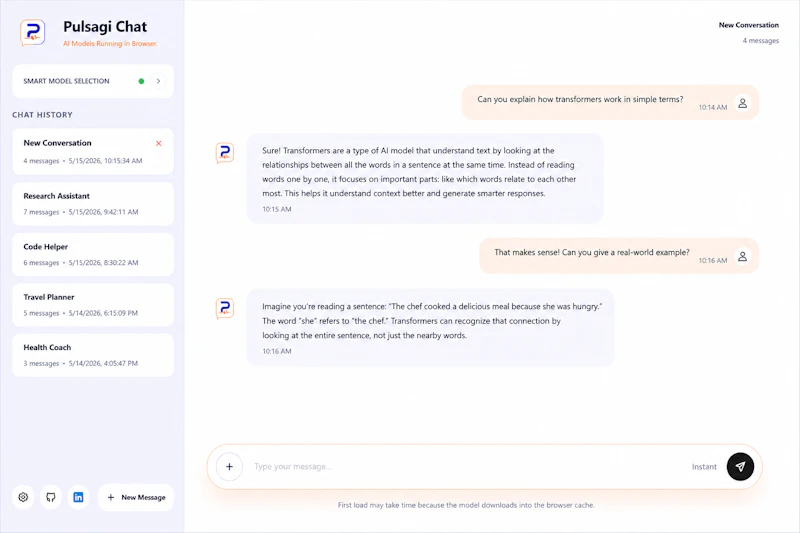
Task: Click the green model status dot
Action: coord(141,81)
